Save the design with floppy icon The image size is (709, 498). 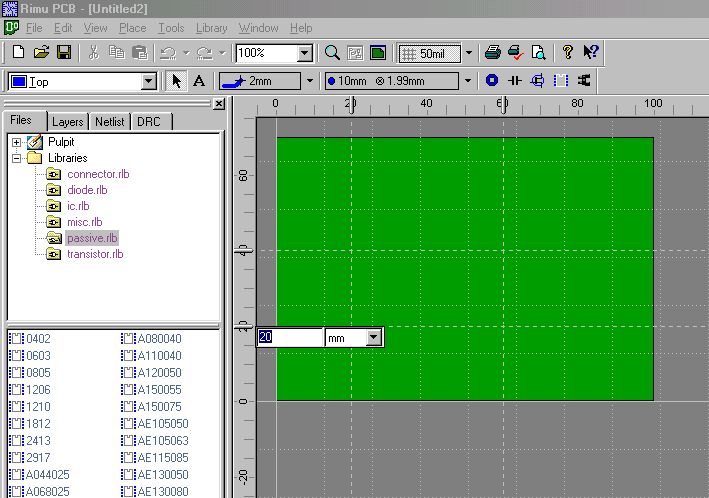pyautogui.click(x=64, y=52)
